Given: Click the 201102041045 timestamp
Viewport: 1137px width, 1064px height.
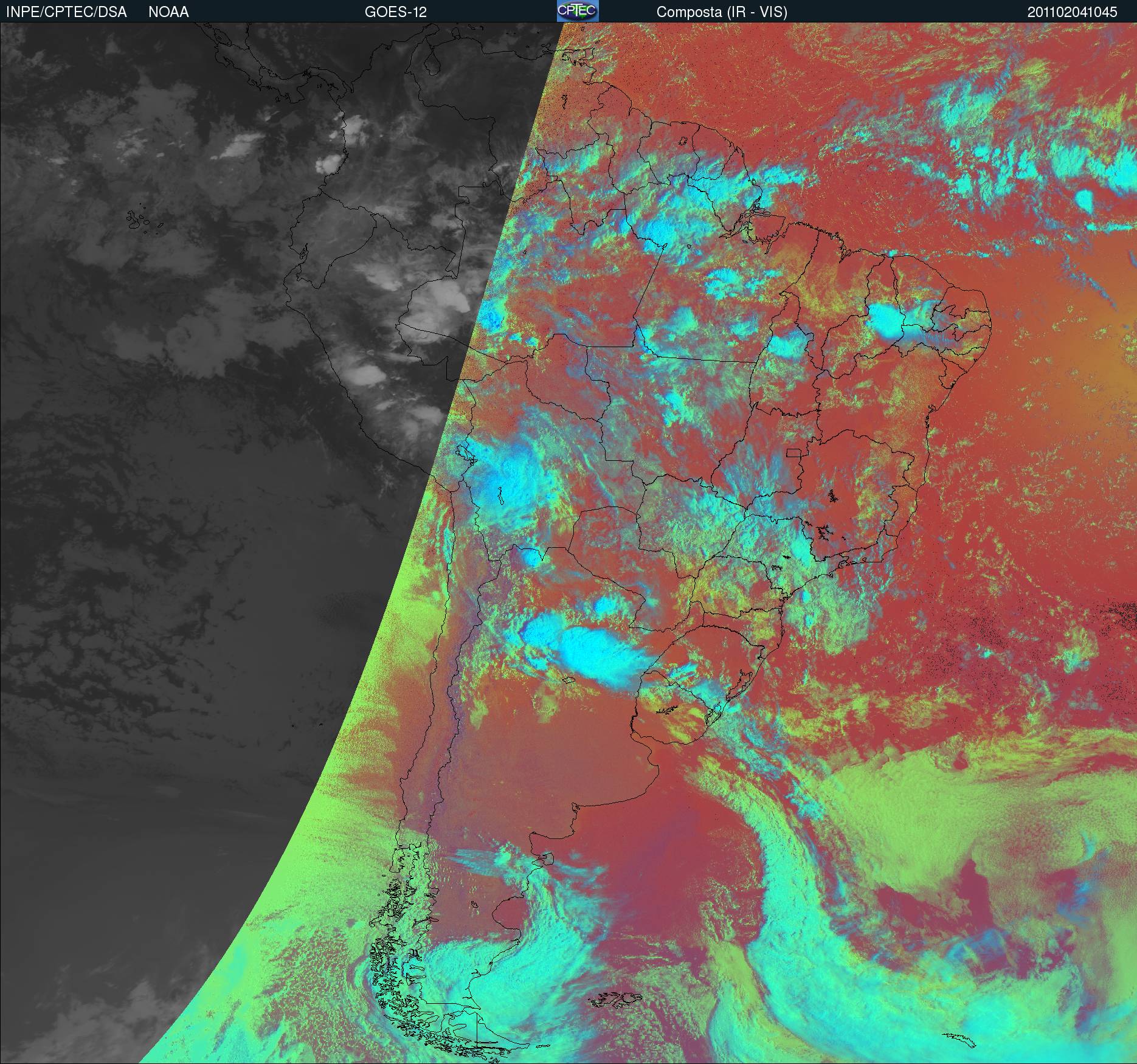Looking at the screenshot, I should pyautogui.click(x=1072, y=12).
